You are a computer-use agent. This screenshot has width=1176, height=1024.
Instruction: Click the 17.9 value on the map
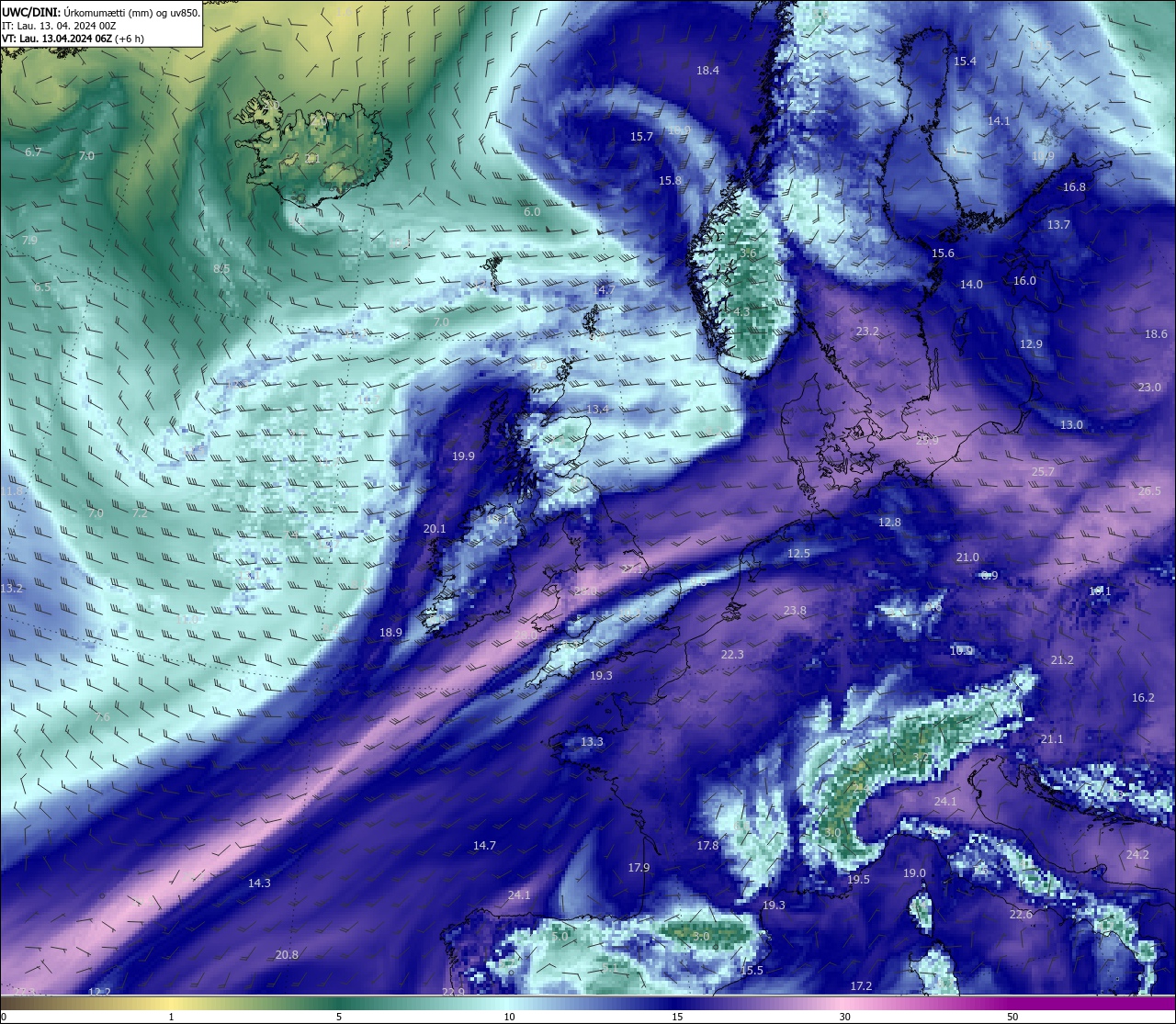click(x=639, y=868)
